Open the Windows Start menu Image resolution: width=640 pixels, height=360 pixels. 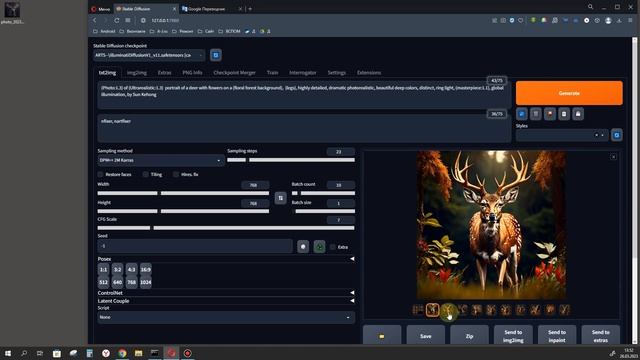coord(8,353)
